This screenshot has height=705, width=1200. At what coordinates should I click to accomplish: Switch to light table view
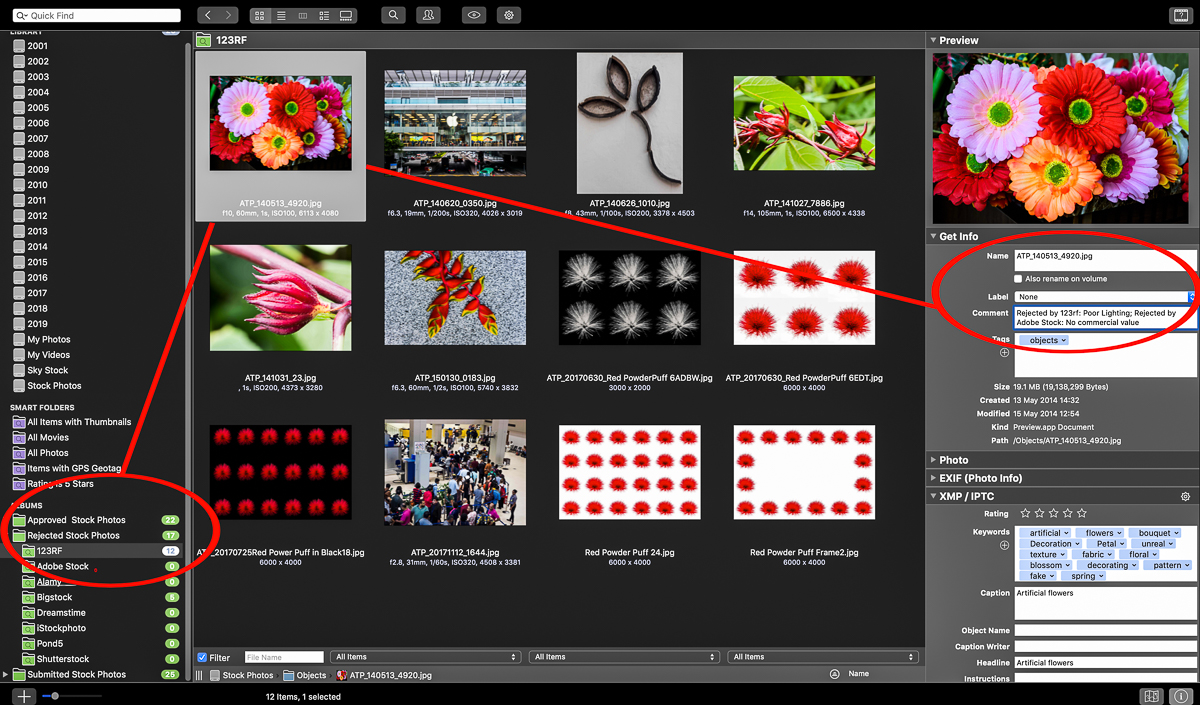point(347,16)
